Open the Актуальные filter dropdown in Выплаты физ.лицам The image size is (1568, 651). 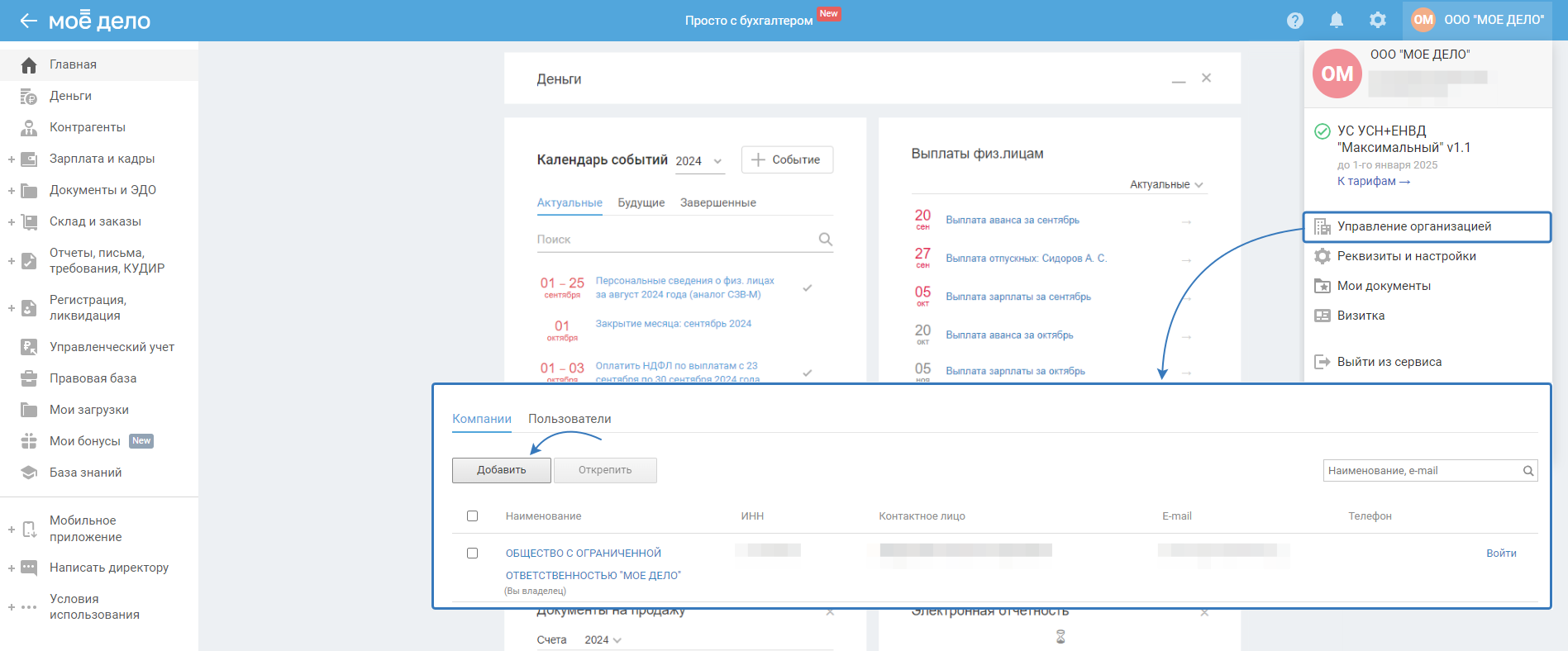point(1166,185)
